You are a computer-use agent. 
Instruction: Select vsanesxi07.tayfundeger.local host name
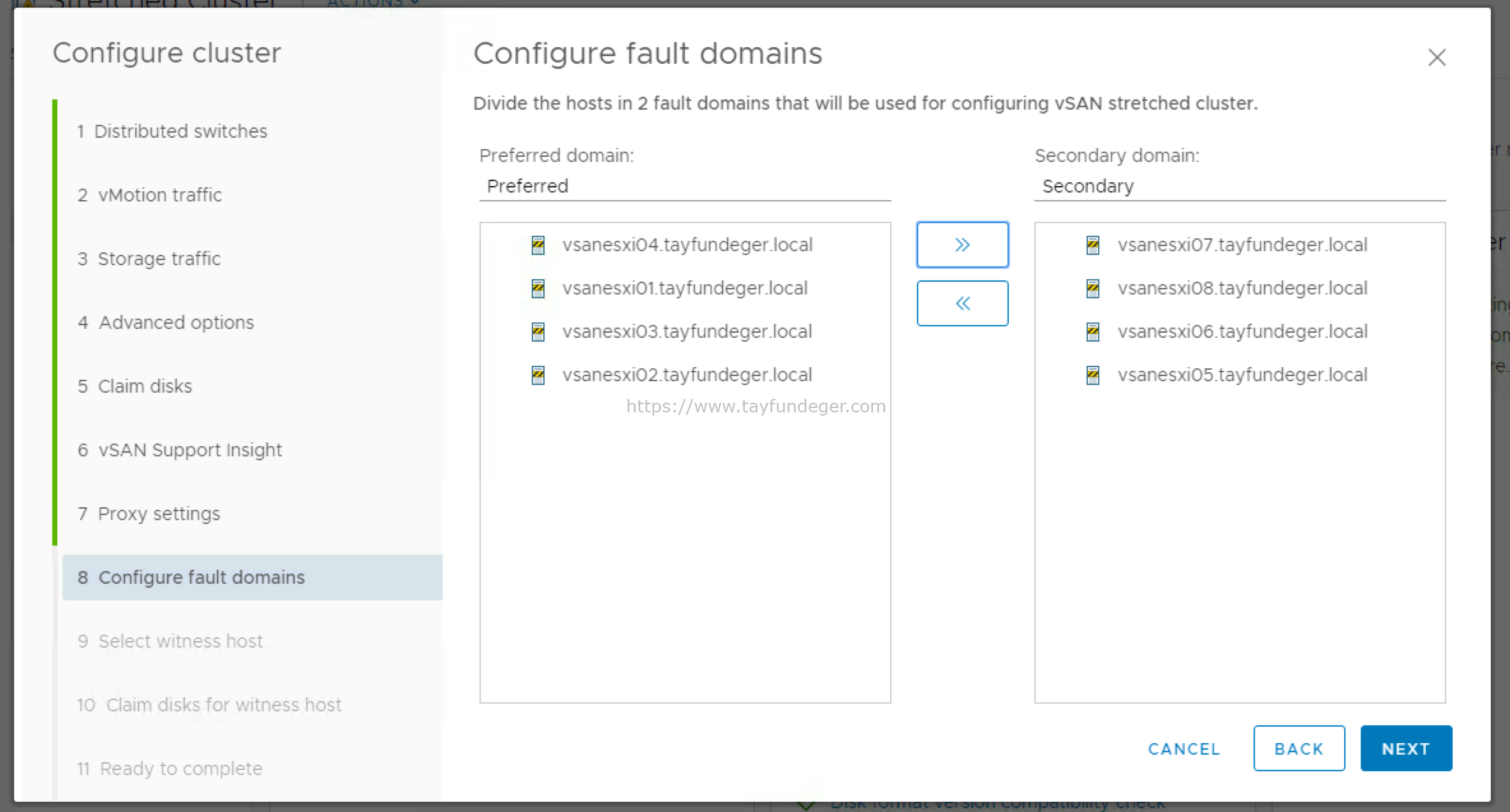[1242, 245]
